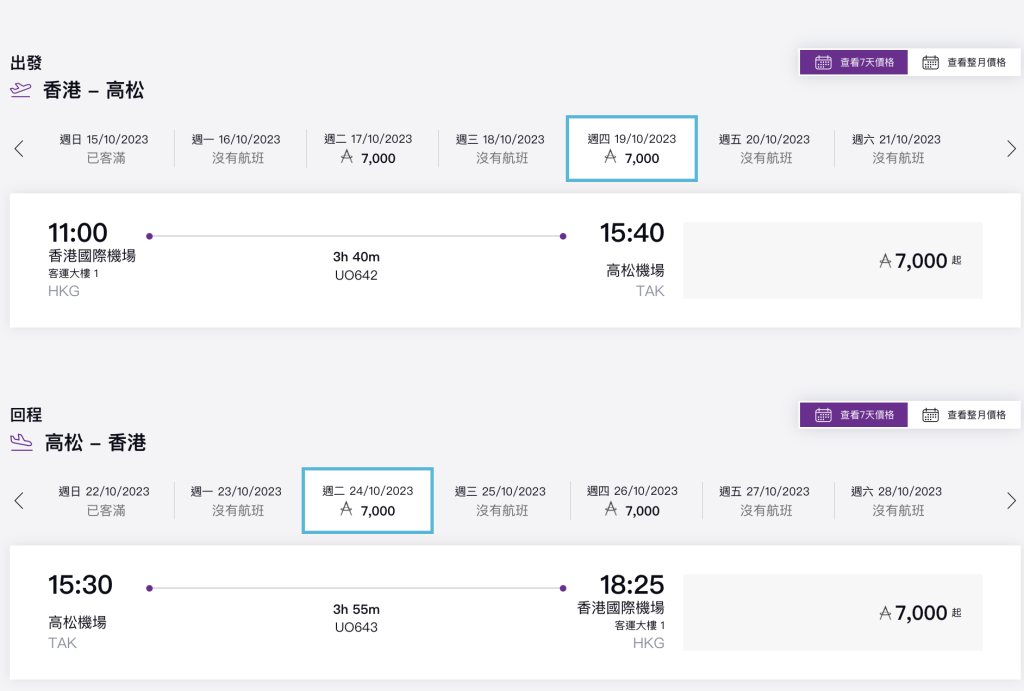Go to next week of departure dates

tap(1011, 149)
